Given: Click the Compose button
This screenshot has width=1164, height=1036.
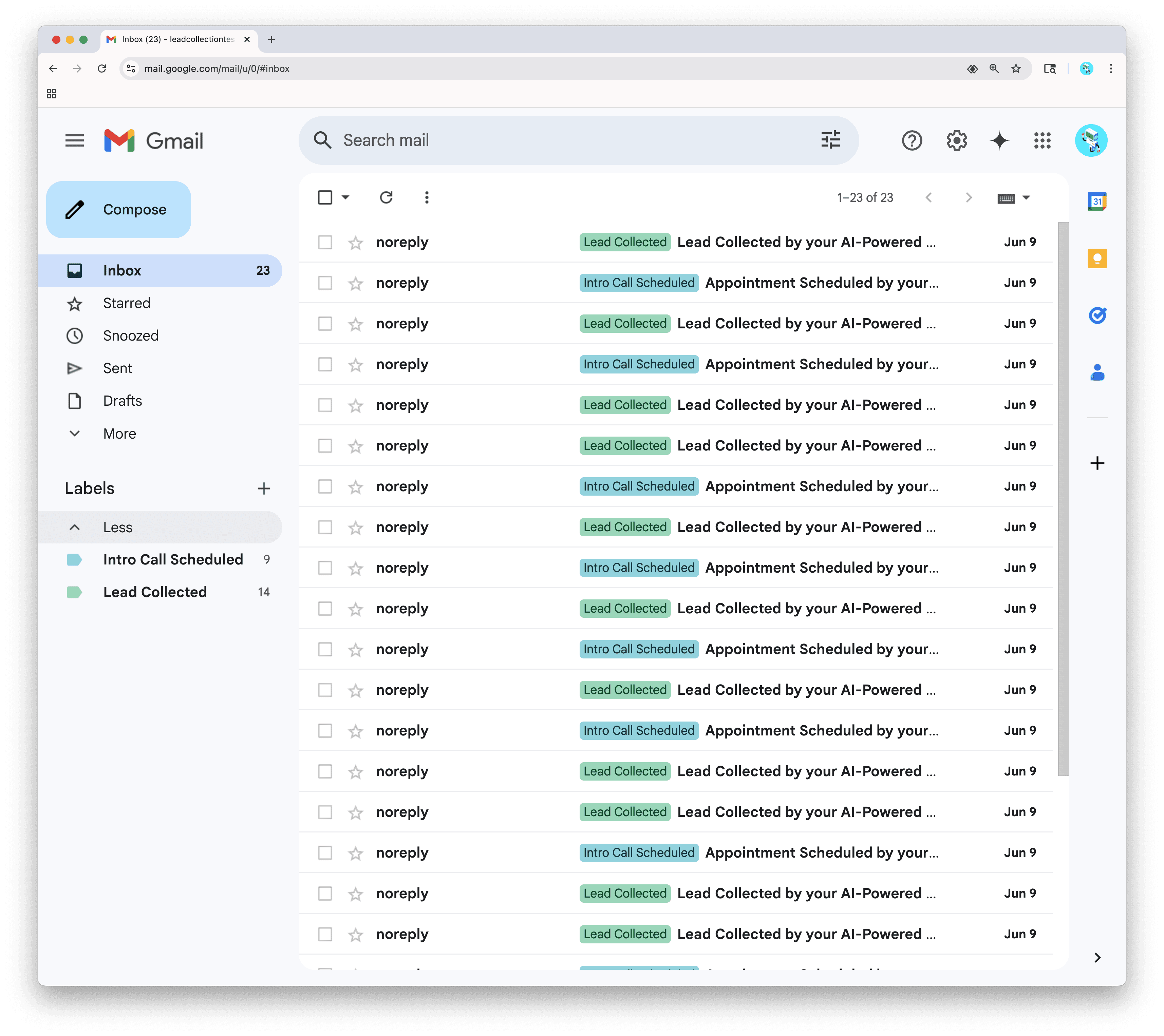Looking at the screenshot, I should pyautogui.click(x=118, y=210).
